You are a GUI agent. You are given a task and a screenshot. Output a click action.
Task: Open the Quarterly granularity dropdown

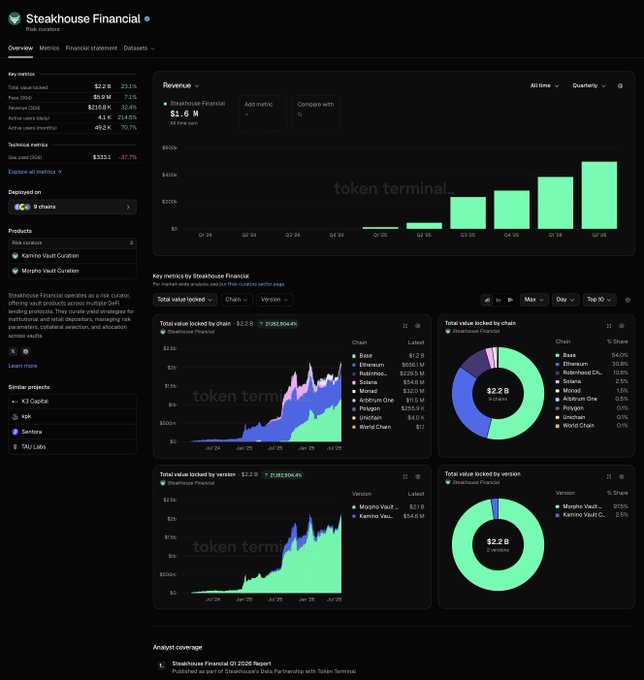pos(589,85)
